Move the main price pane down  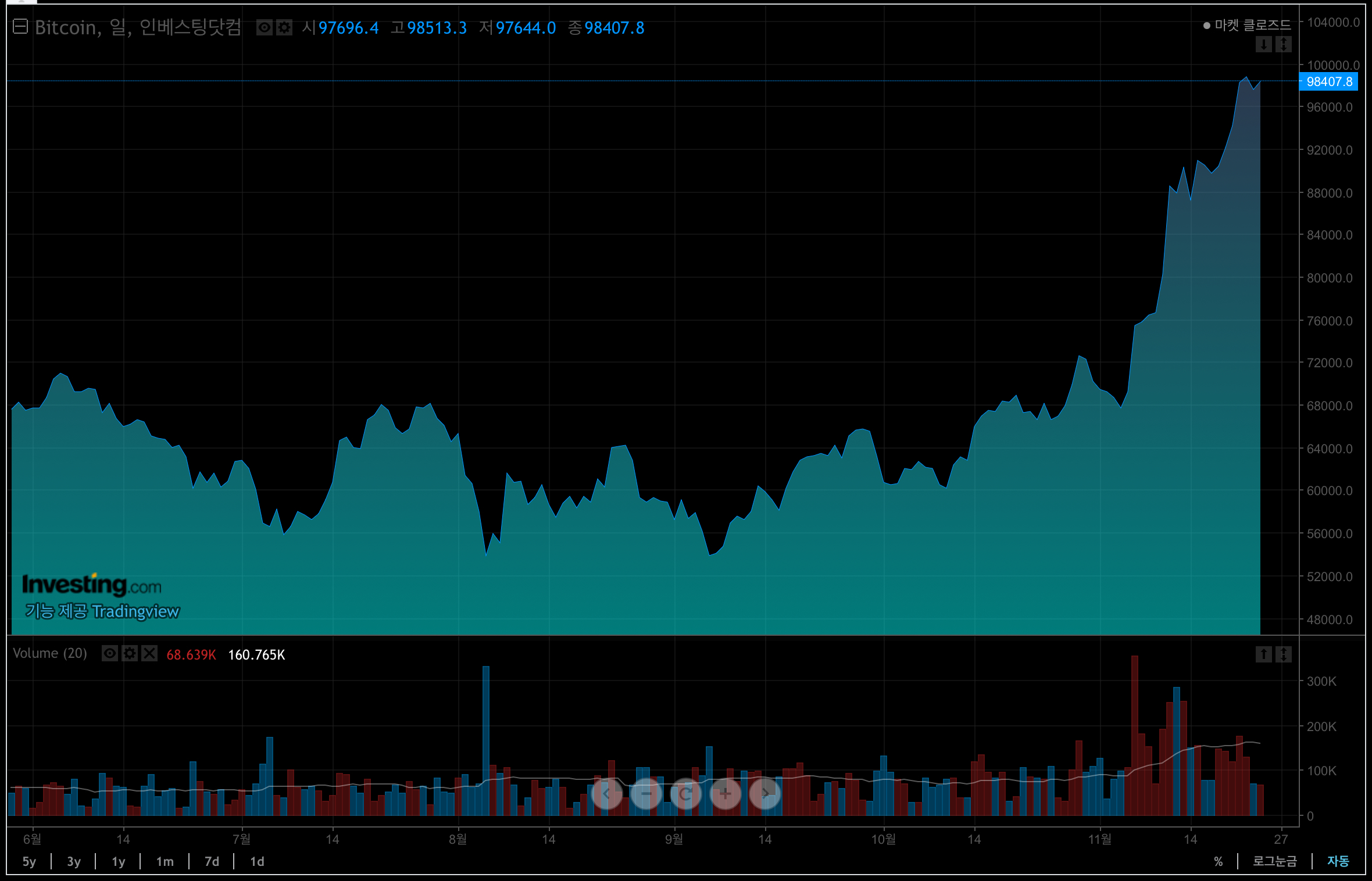(x=1263, y=44)
